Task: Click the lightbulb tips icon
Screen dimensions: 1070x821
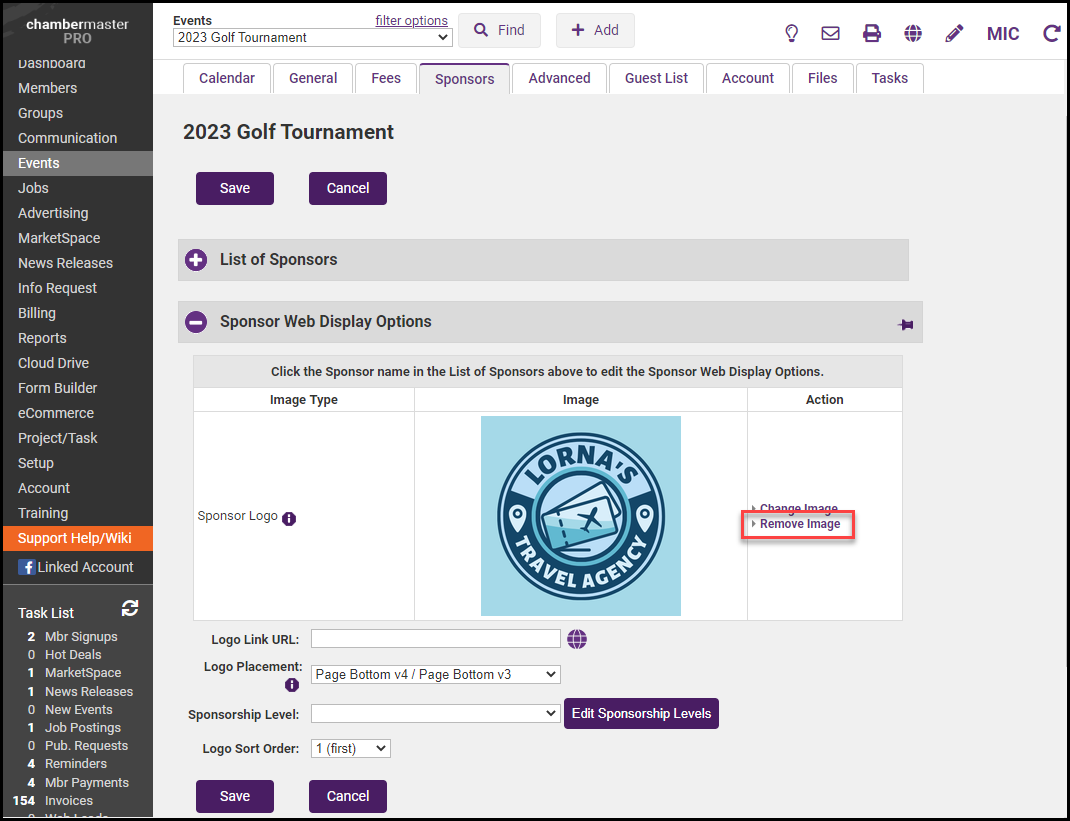Action: (x=791, y=33)
